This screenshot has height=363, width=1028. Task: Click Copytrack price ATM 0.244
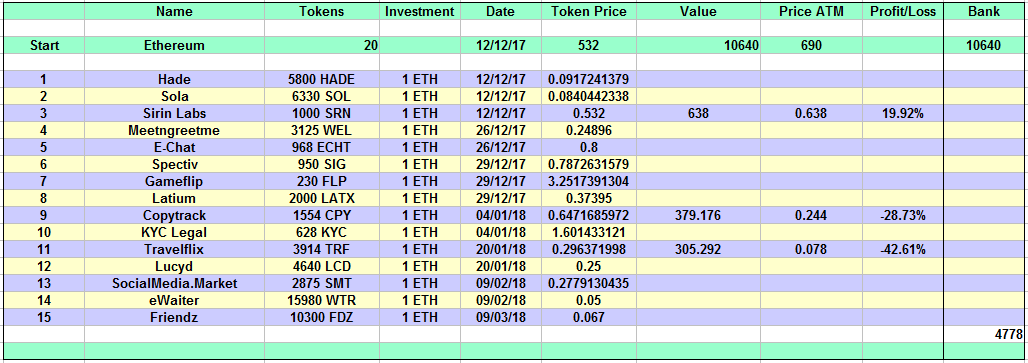pyautogui.click(x=811, y=215)
